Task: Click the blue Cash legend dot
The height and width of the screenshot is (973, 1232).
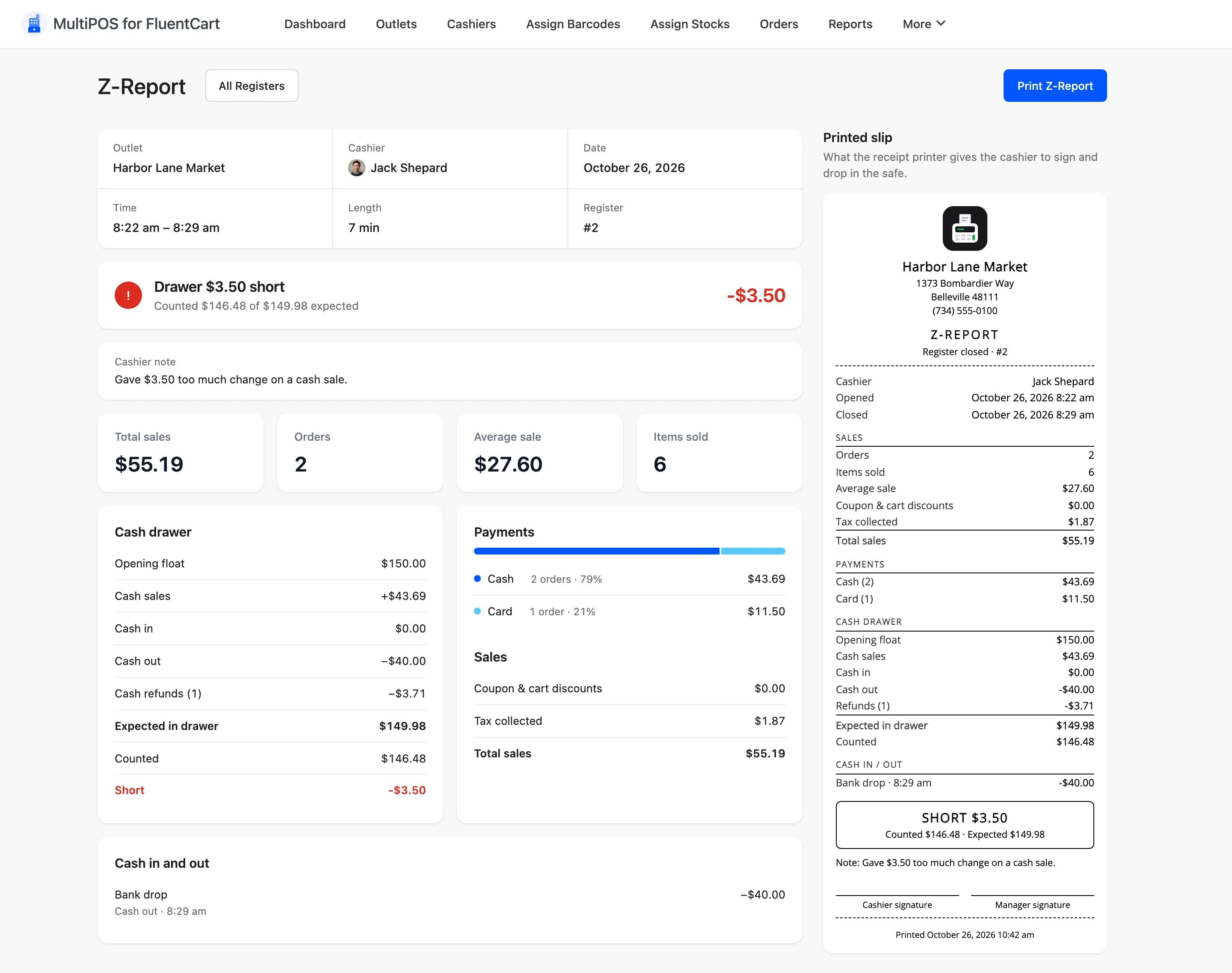Action: [x=477, y=579]
